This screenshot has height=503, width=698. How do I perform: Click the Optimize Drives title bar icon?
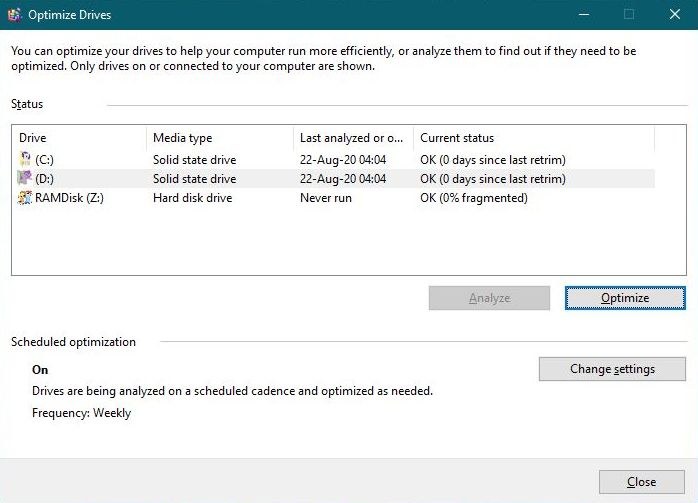[x=14, y=15]
